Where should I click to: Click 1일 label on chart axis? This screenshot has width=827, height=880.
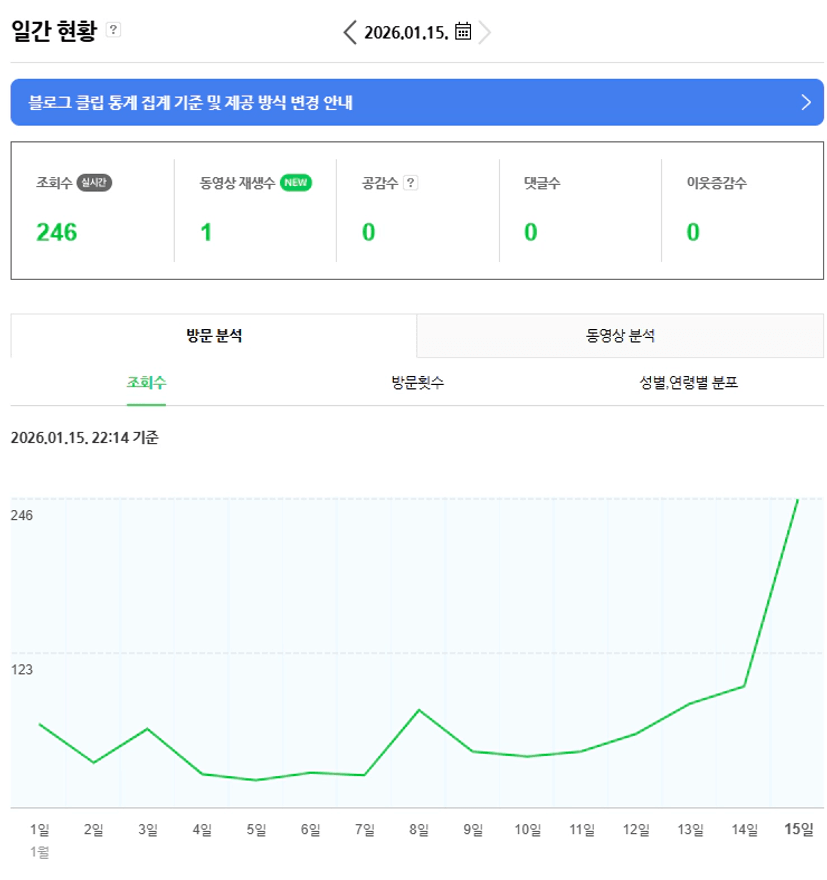pyautogui.click(x=40, y=829)
